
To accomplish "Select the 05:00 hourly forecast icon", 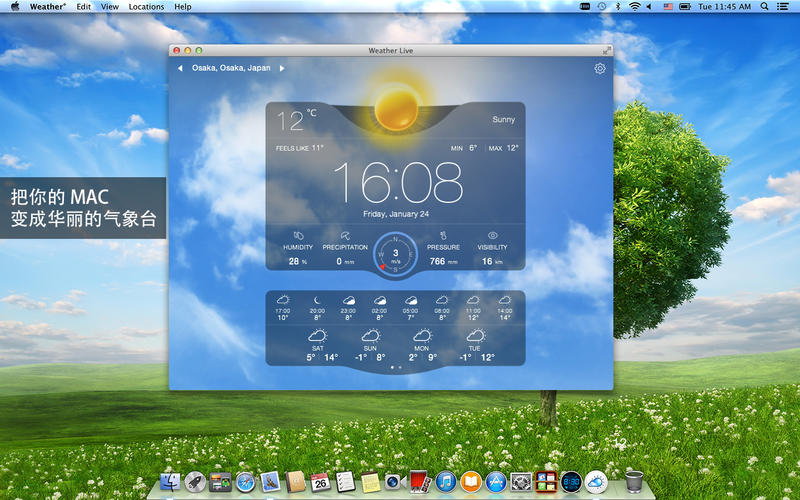I will pyautogui.click(x=411, y=301).
